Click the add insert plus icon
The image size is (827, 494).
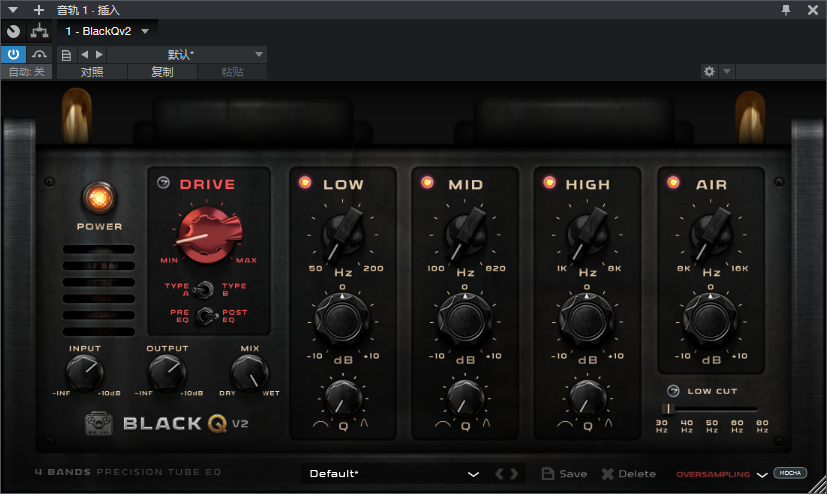pos(39,9)
